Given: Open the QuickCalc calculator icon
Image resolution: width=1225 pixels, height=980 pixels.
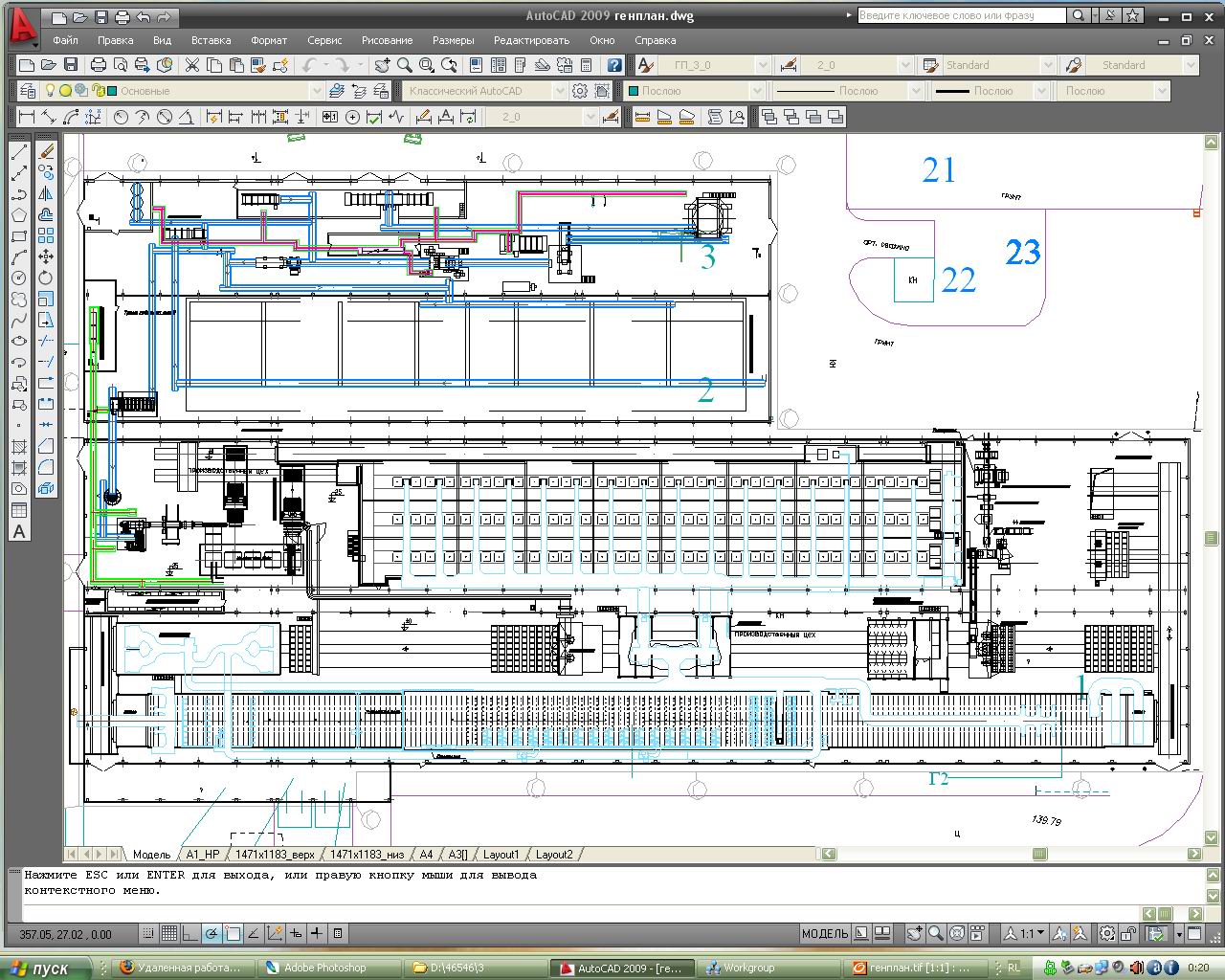Looking at the screenshot, I should [x=587, y=65].
